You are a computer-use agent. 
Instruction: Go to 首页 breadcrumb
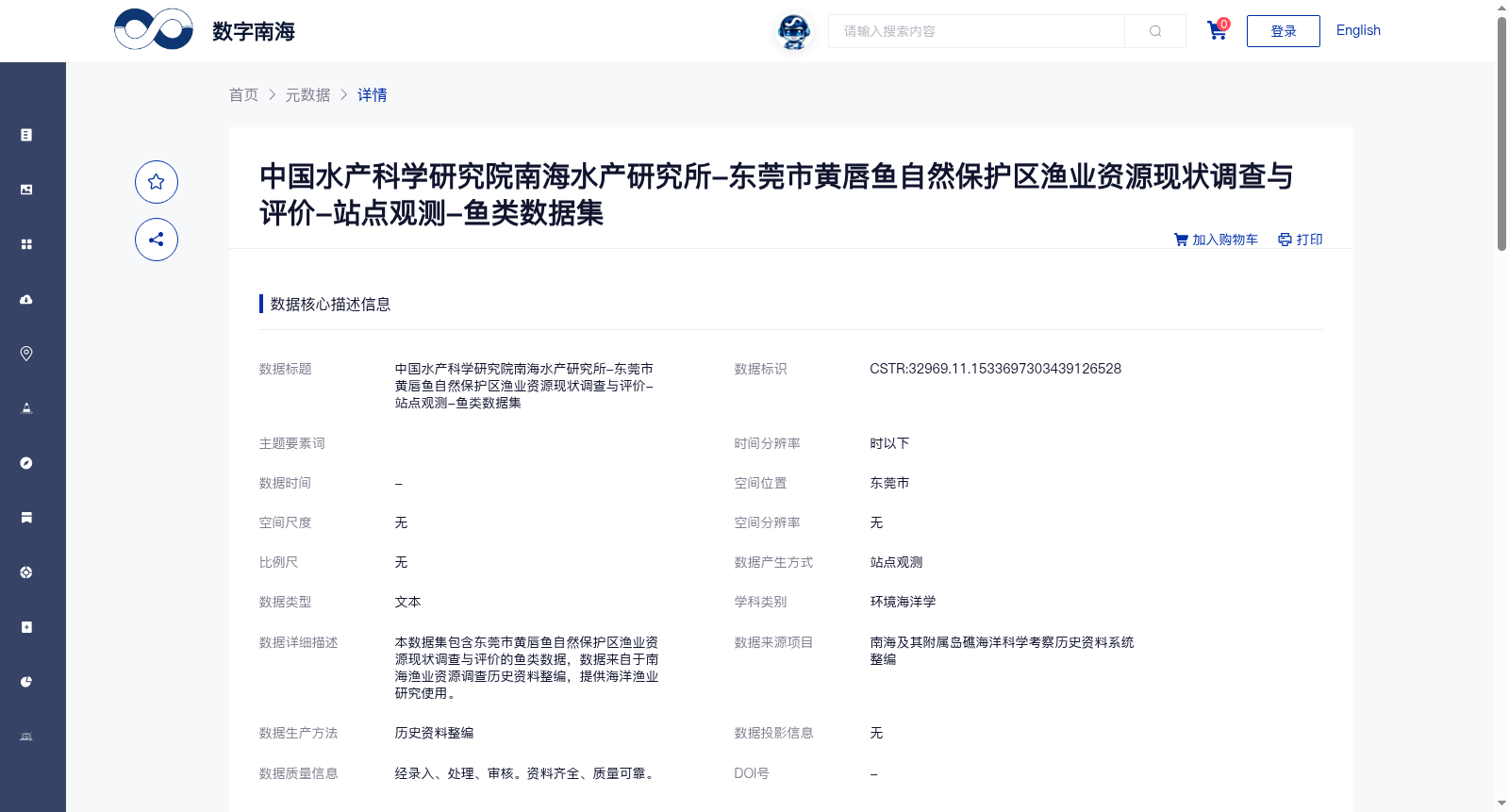(x=243, y=95)
